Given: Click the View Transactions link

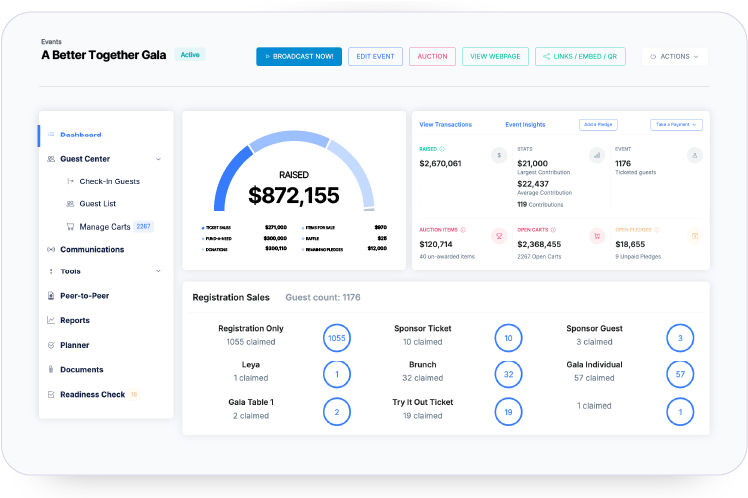Looking at the screenshot, I should 445,125.
